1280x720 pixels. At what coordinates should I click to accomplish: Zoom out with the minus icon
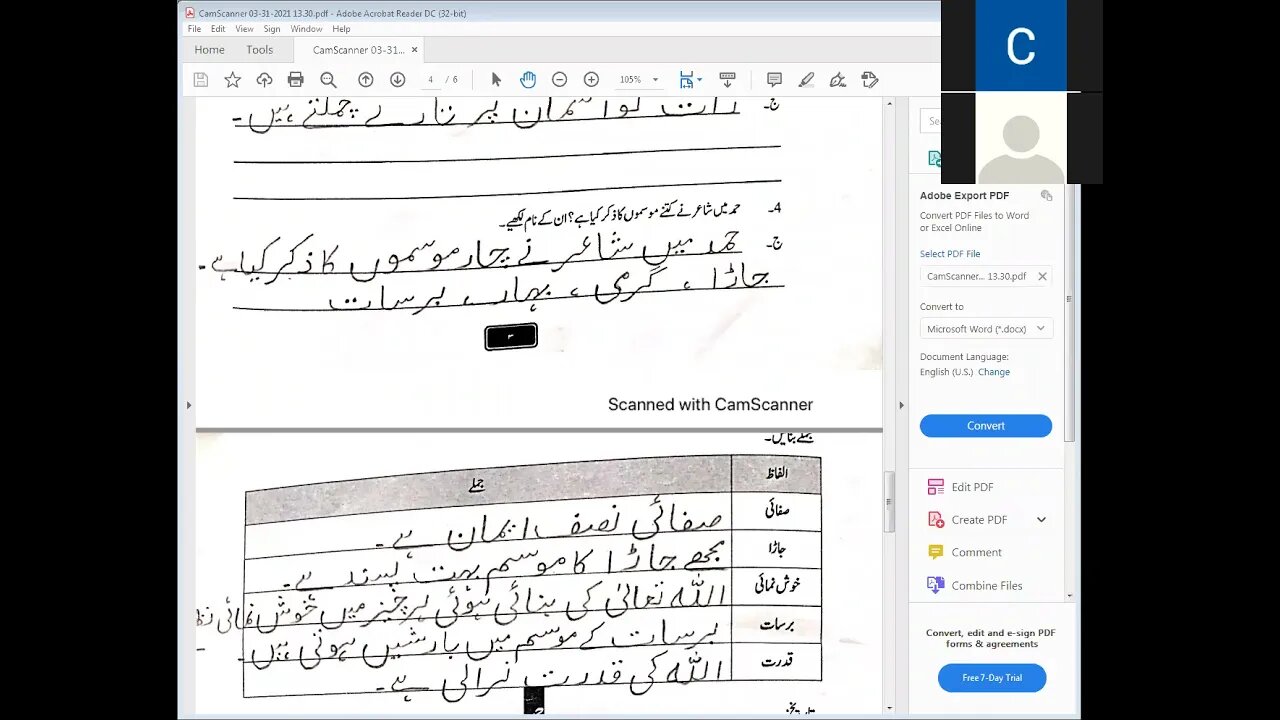560,80
